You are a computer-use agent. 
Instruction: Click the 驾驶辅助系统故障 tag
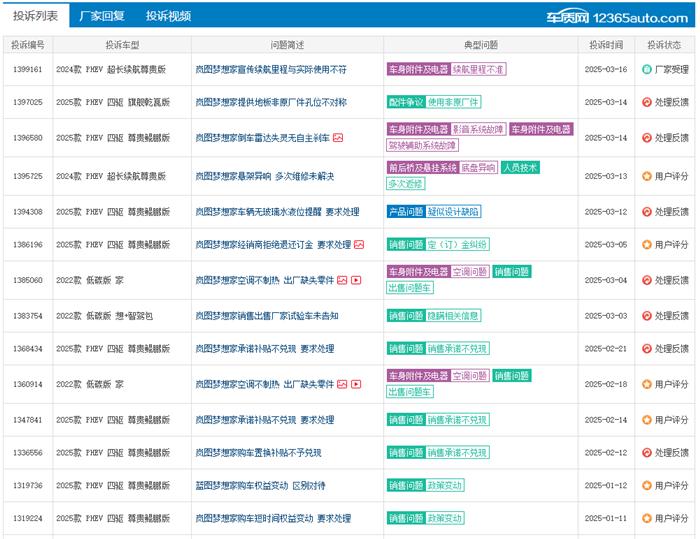(422, 146)
